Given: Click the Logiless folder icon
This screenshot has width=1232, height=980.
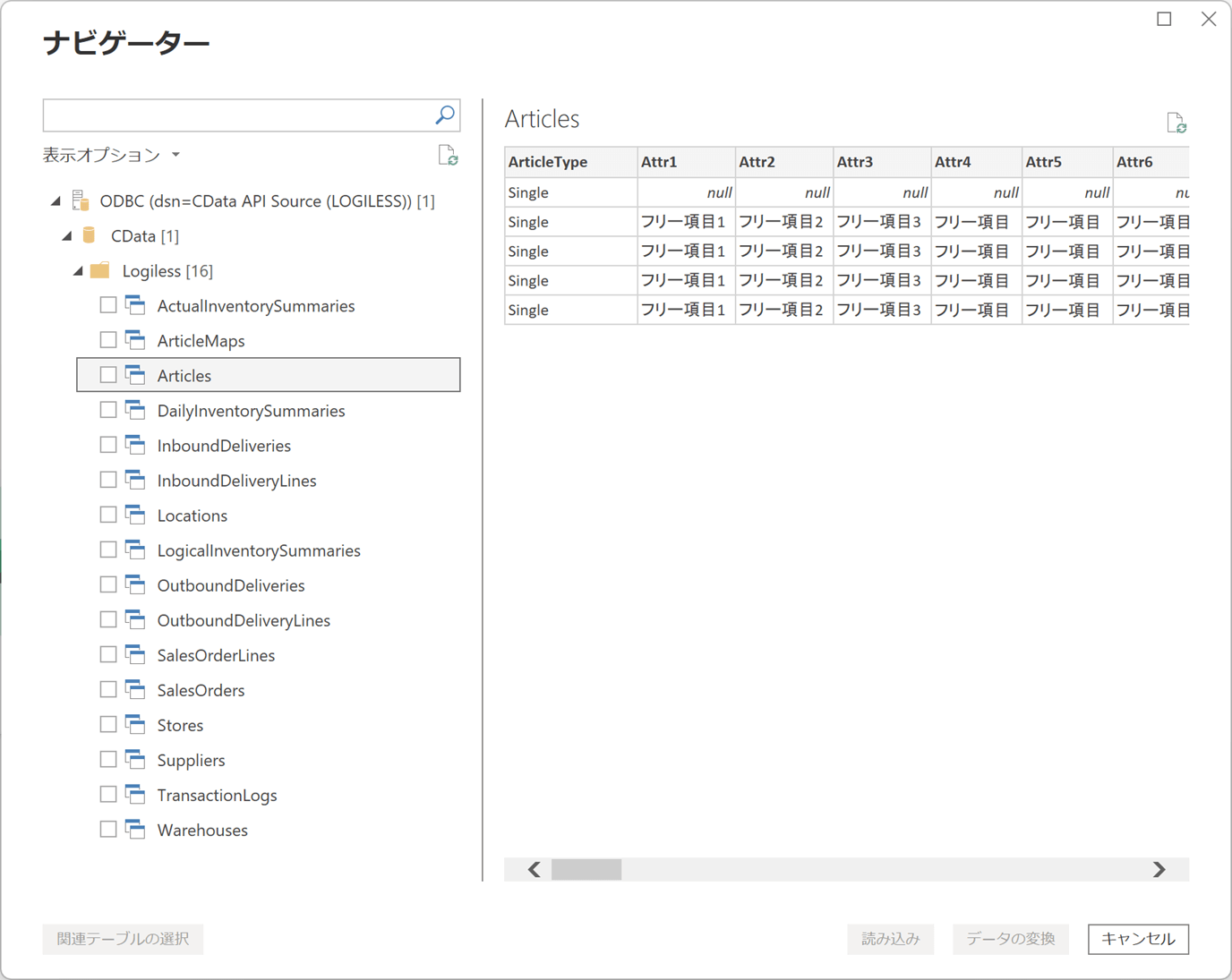Looking at the screenshot, I should [100, 270].
